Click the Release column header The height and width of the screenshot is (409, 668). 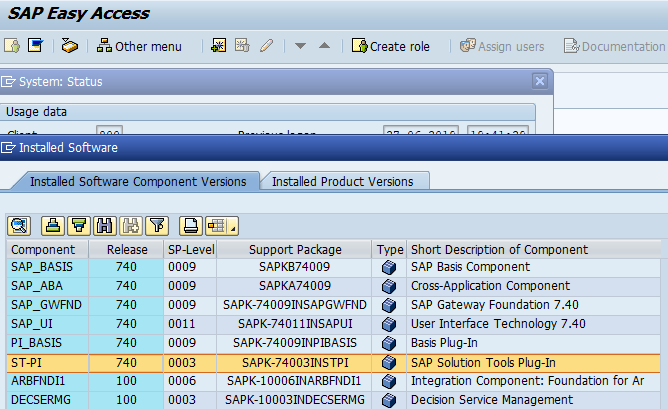click(127, 249)
